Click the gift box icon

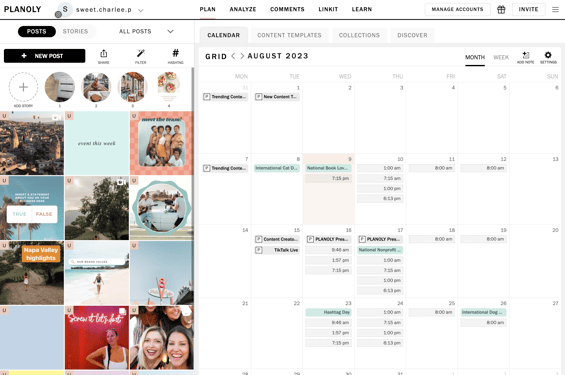coord(501,9)
